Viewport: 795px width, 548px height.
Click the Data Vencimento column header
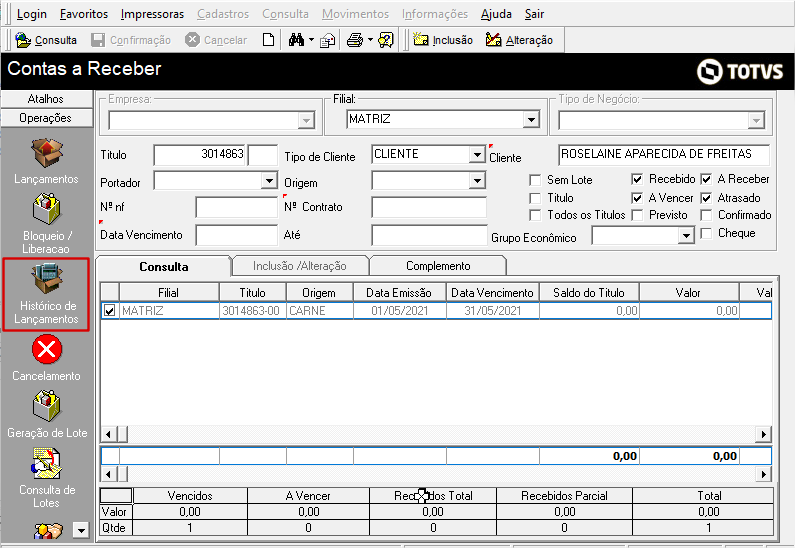pos(492,293)
